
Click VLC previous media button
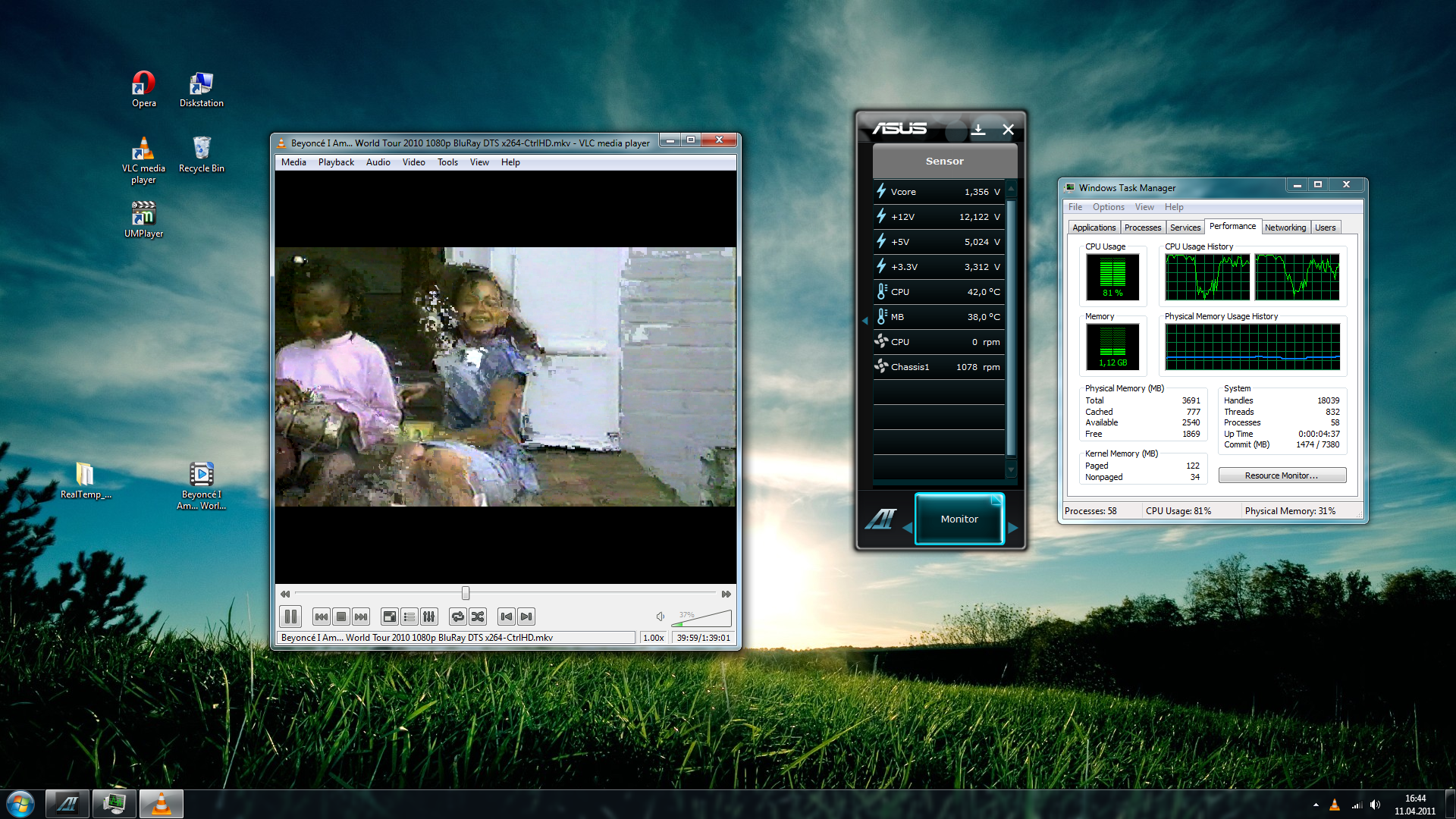(507, 617)
